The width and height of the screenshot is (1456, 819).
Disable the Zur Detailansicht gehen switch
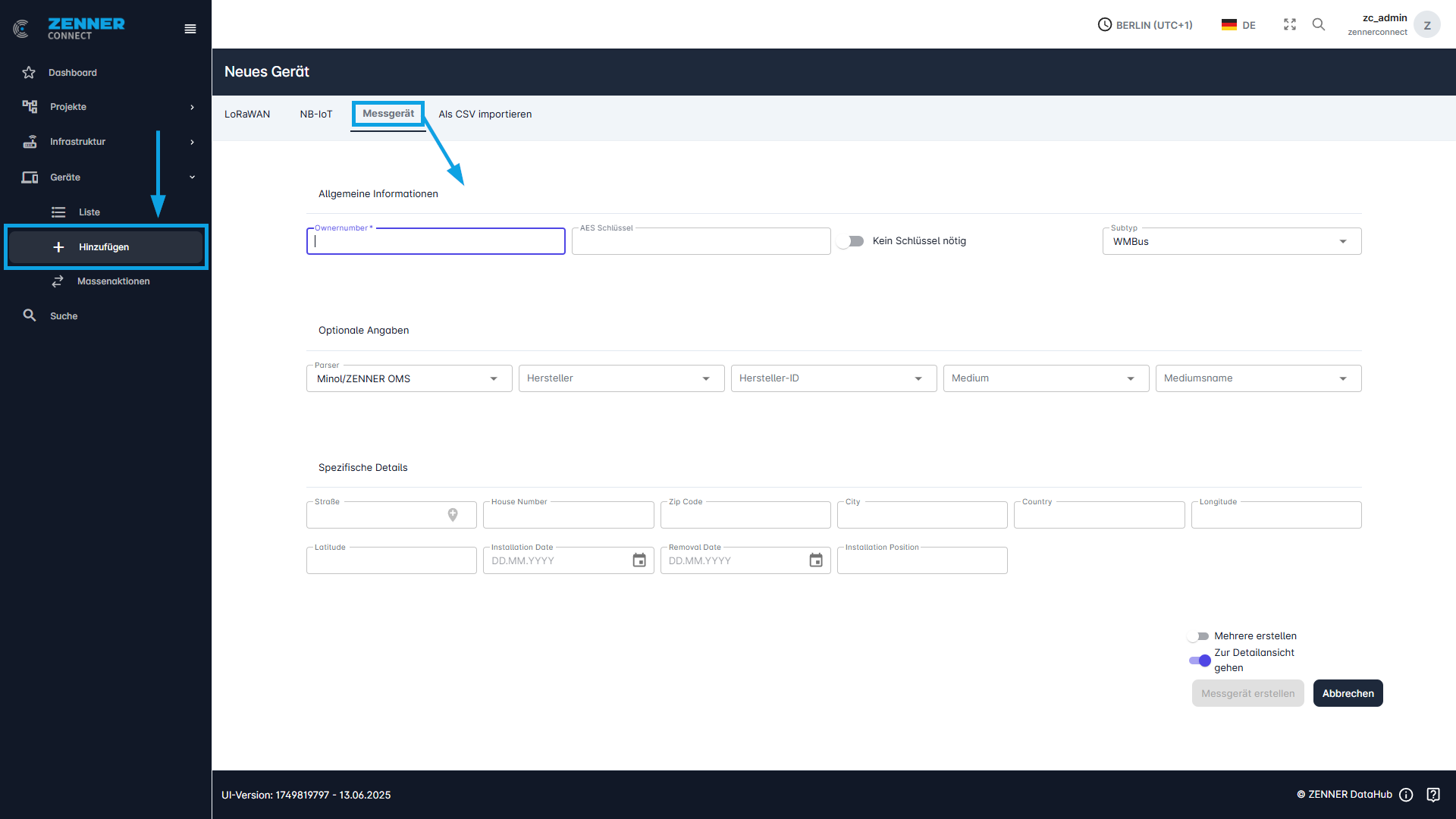click(1200, 661)
